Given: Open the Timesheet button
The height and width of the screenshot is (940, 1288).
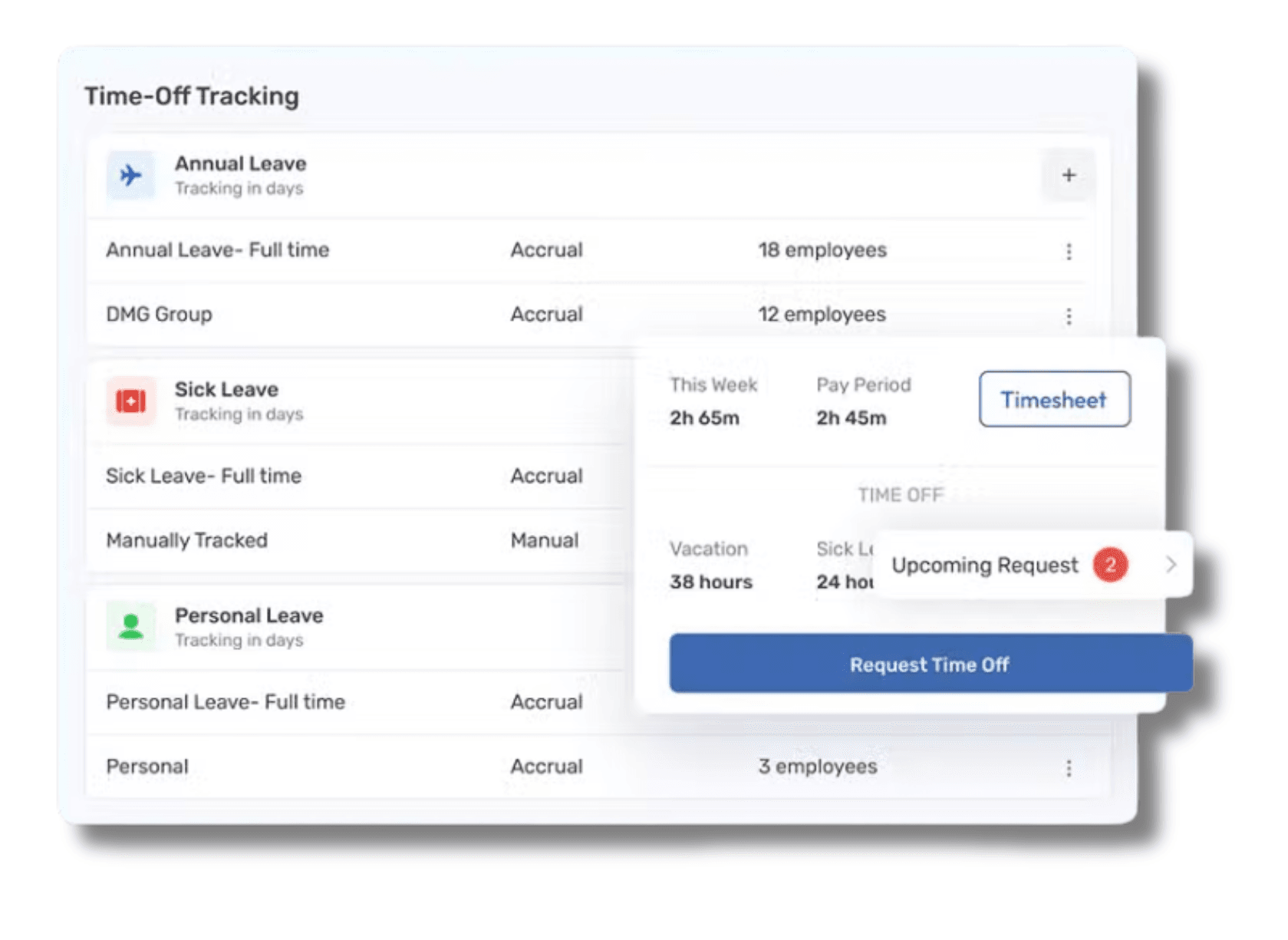Looking at the screenshot, I should pyautogui.click(x=1054, y=400).
